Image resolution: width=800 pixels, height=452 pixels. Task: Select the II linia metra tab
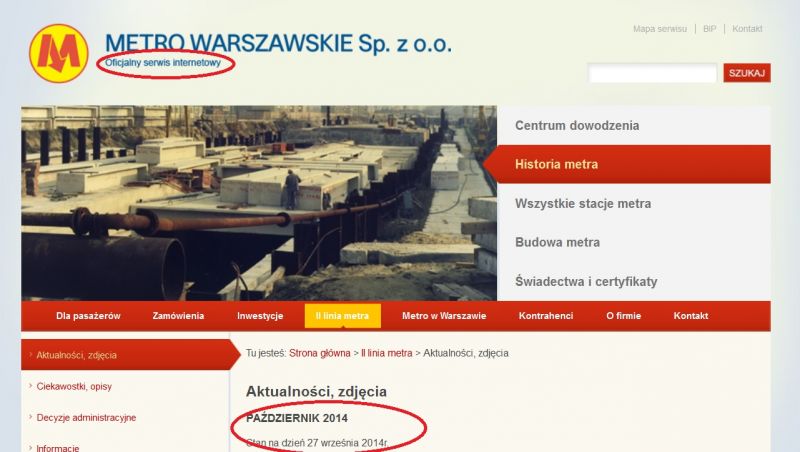pyautogui.click(x=342, y=316)
